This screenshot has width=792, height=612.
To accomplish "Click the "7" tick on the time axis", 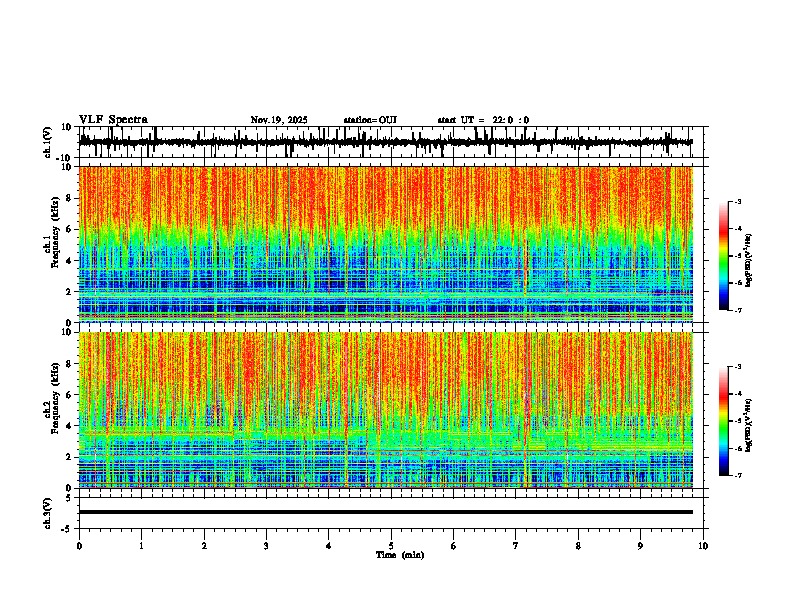I will pyautogui.click(x=516, y=546).
